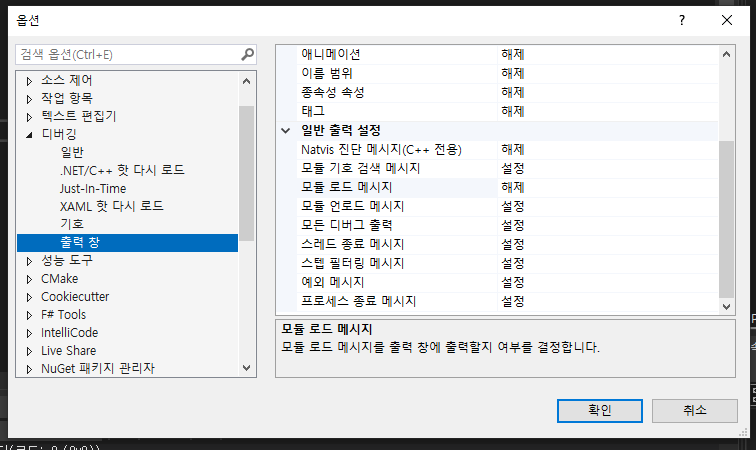Expand the CMake tree node
Image resolution: width=756 pixels, height=450 pixels.
pos(29,279)
